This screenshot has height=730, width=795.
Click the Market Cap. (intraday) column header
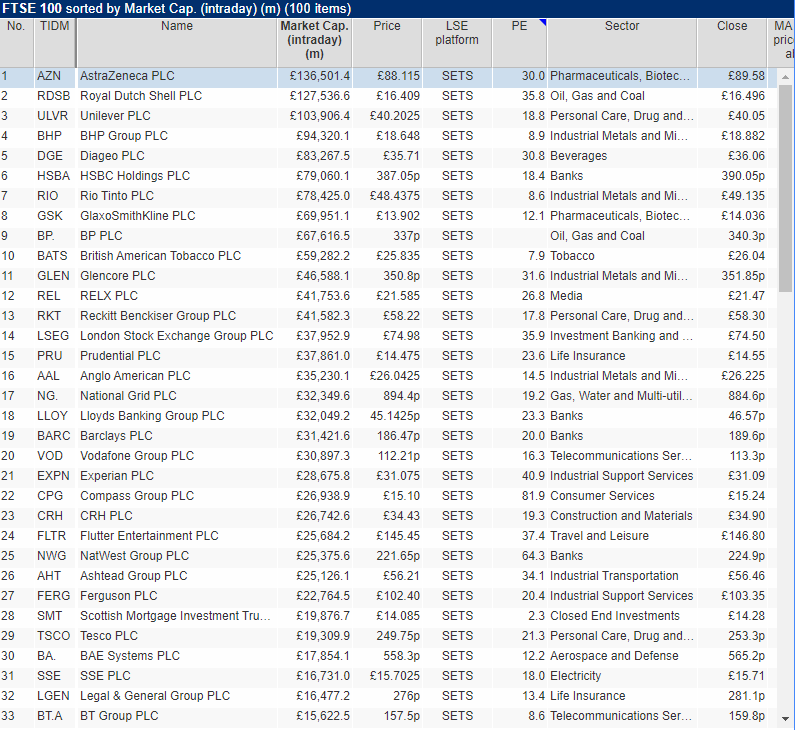(x=314, y=43)
